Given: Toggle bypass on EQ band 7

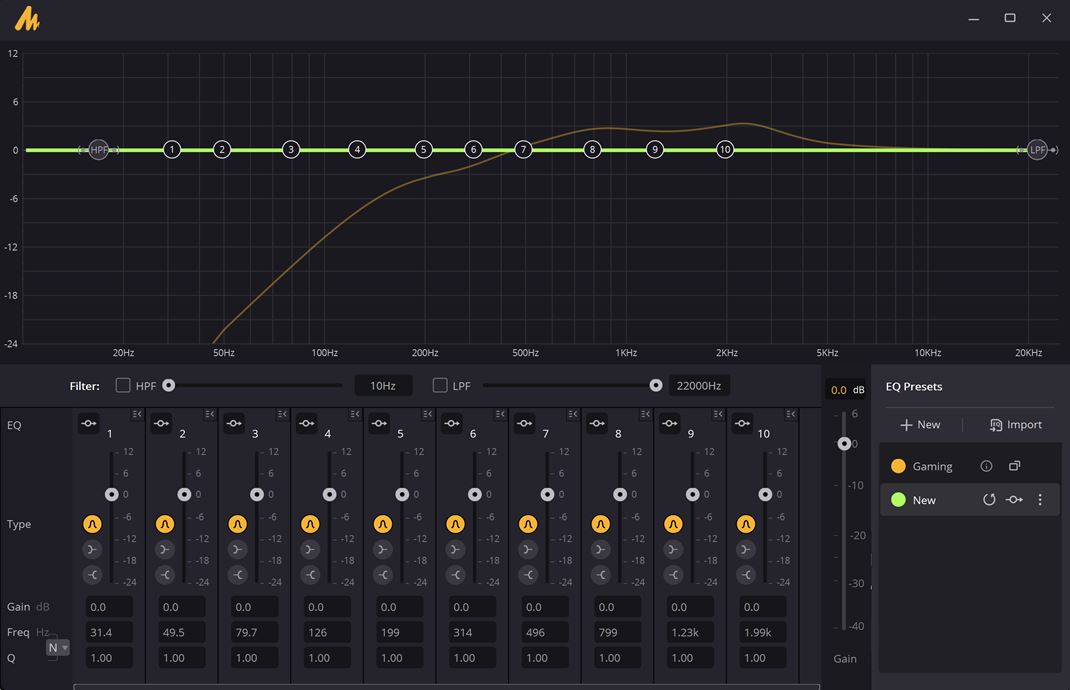Looking at the screenshot, I should [525, 424].
